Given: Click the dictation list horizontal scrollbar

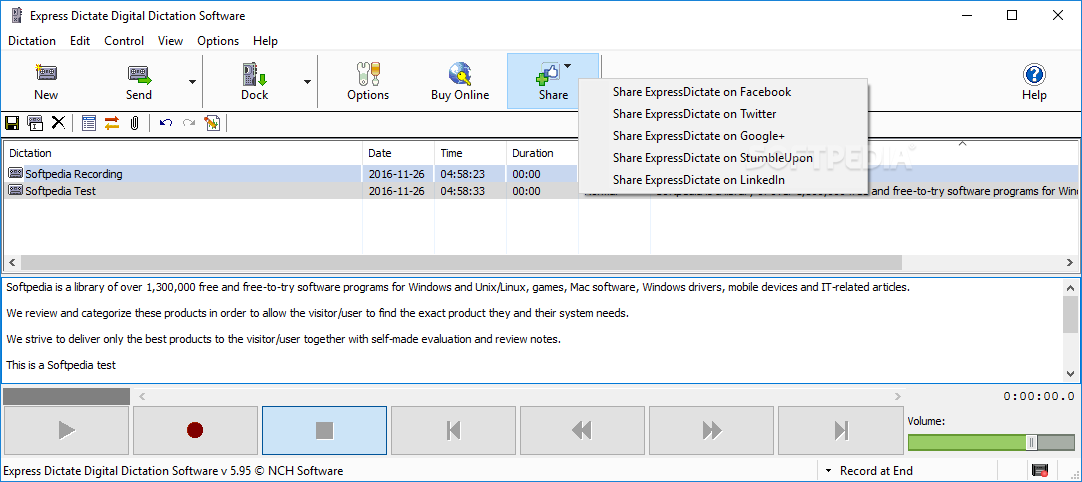Looking at the screenshot, I should pos(461,263).
